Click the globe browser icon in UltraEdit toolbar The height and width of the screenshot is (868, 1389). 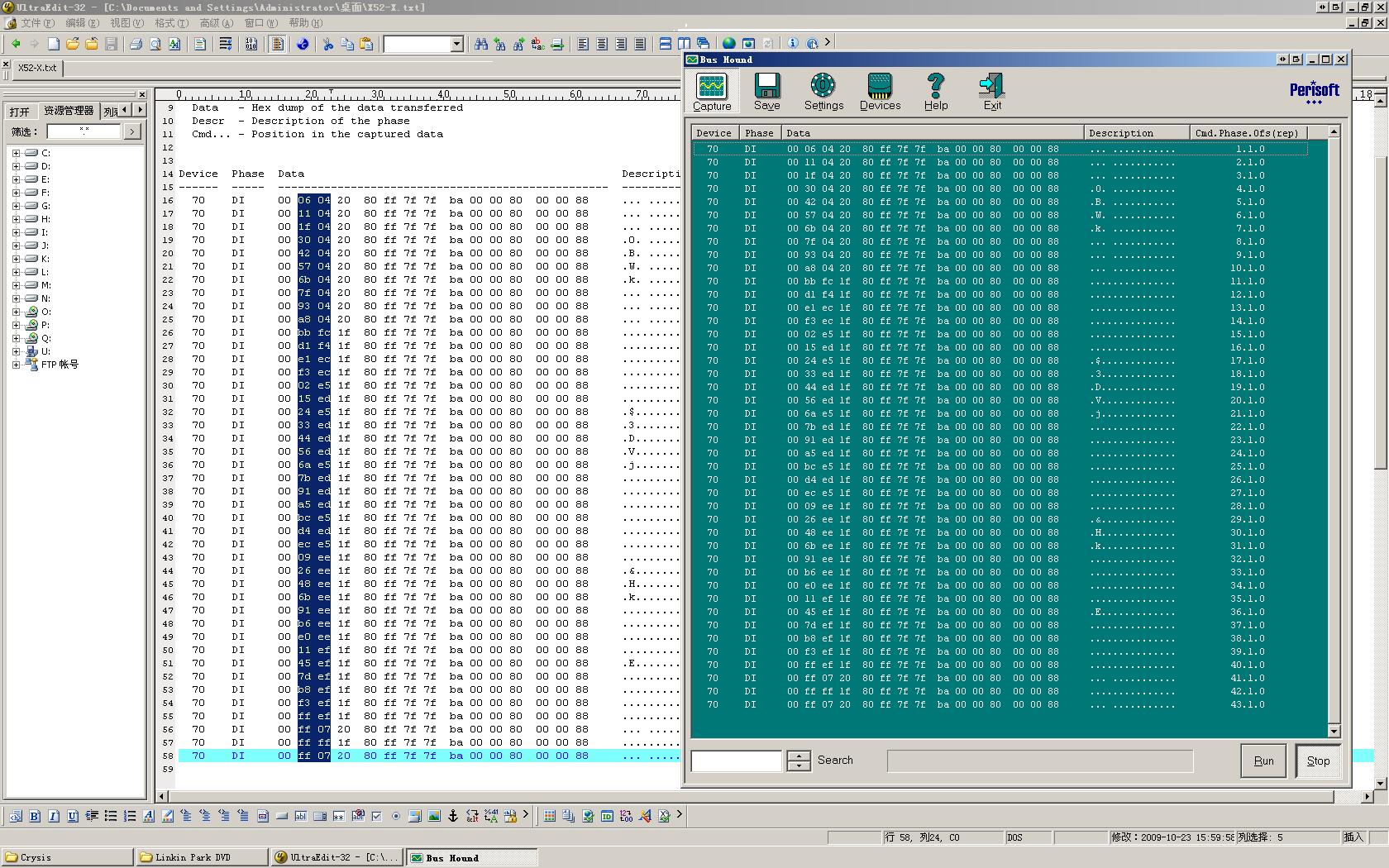tap(728, 44)
